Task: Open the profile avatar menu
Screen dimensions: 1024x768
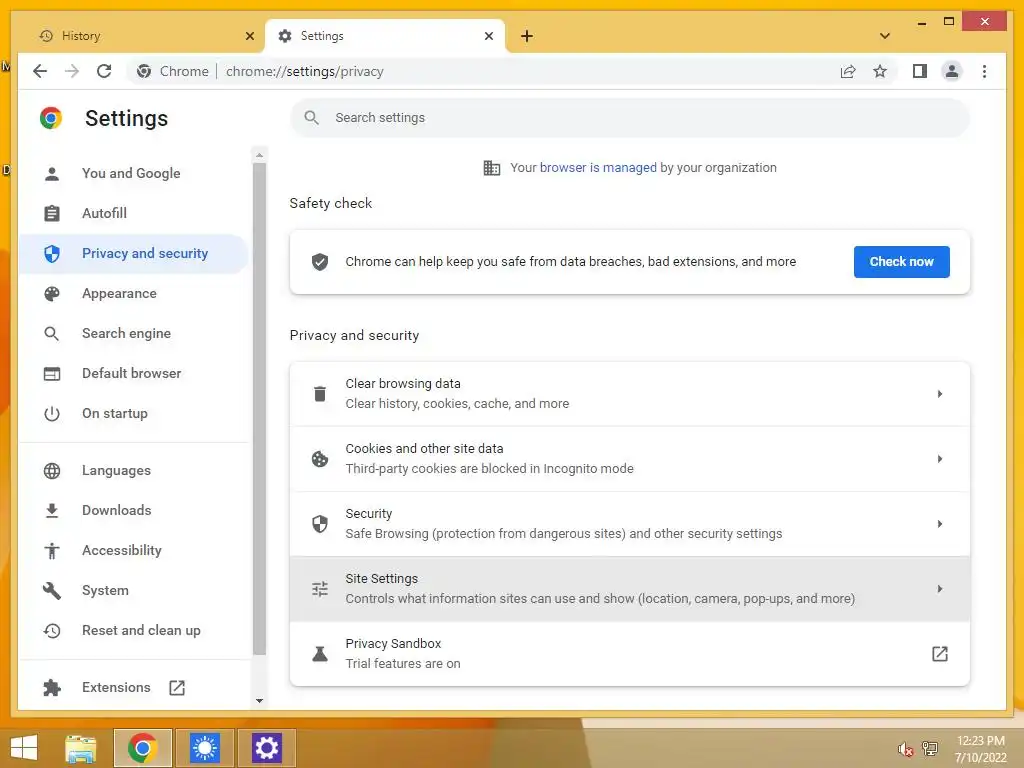Action: coord(952,71)
